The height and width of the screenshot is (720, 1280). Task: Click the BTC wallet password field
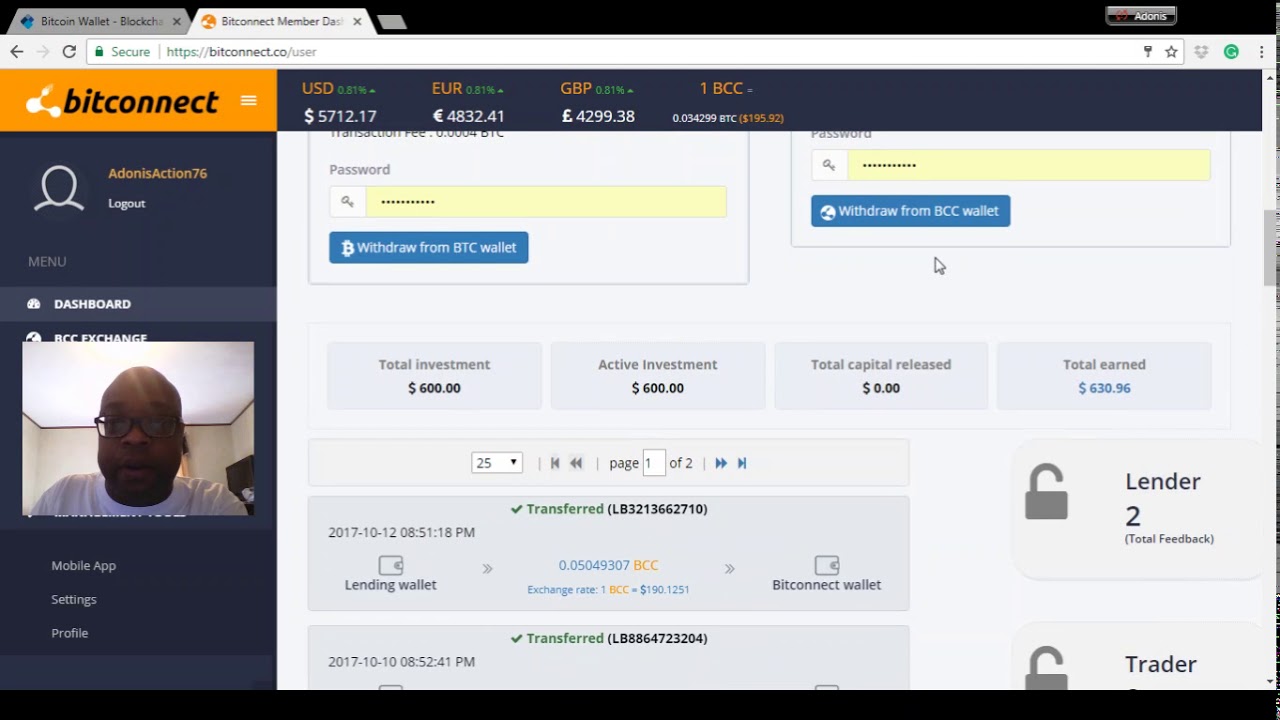546,201
